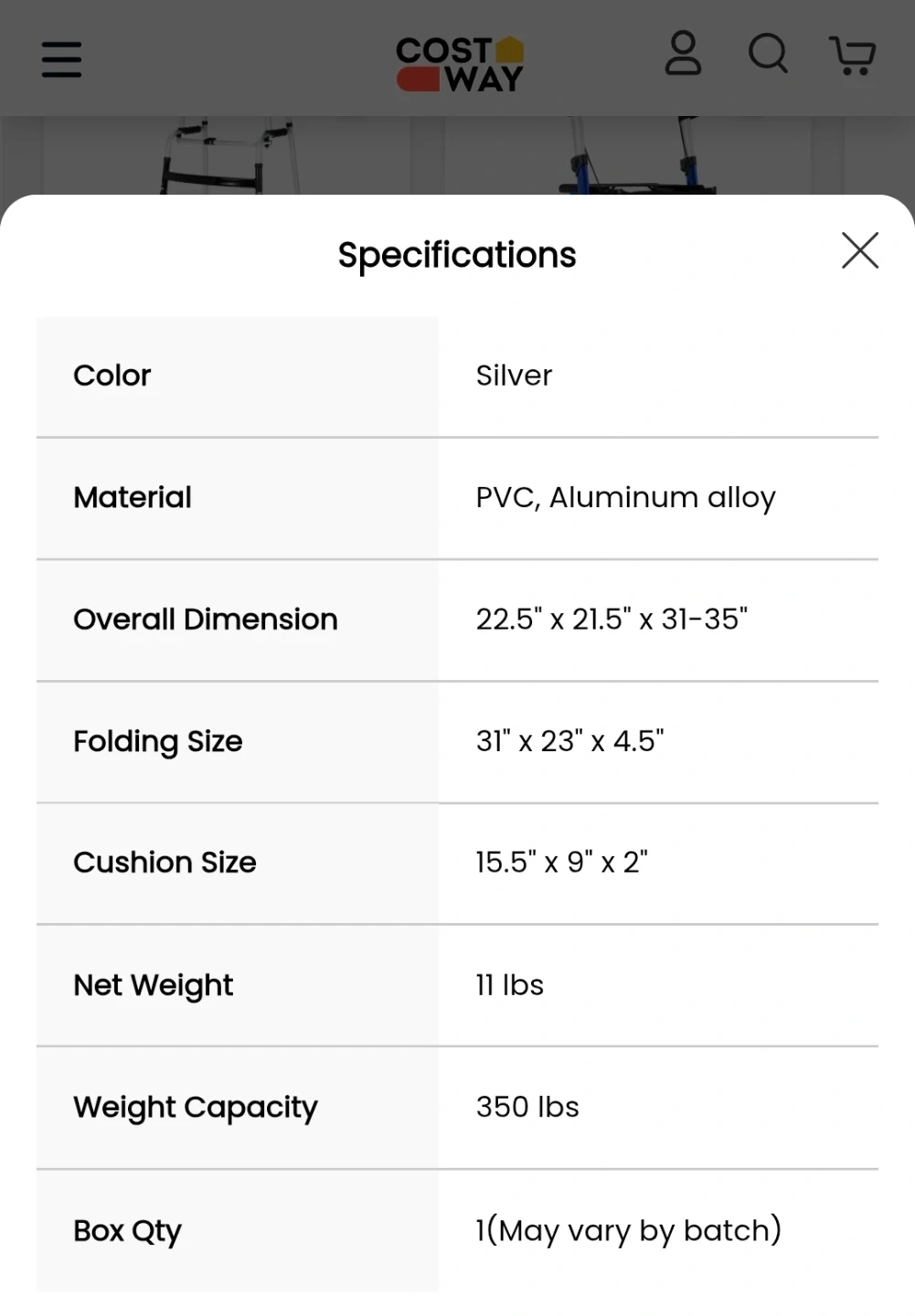Tap the search magnifier icon
The height and width of the screenshot is (1316, 915).
point(768,54)
